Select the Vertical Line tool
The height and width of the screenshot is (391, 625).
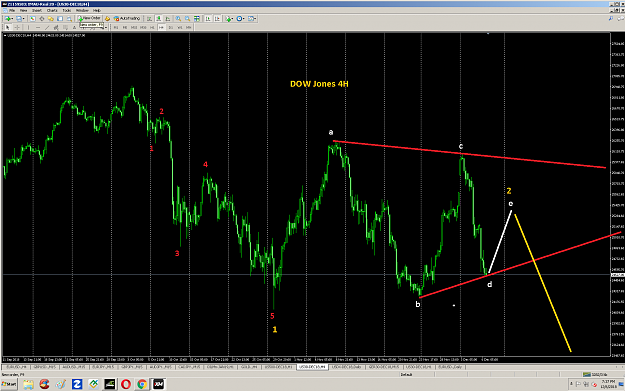point(28,27)
